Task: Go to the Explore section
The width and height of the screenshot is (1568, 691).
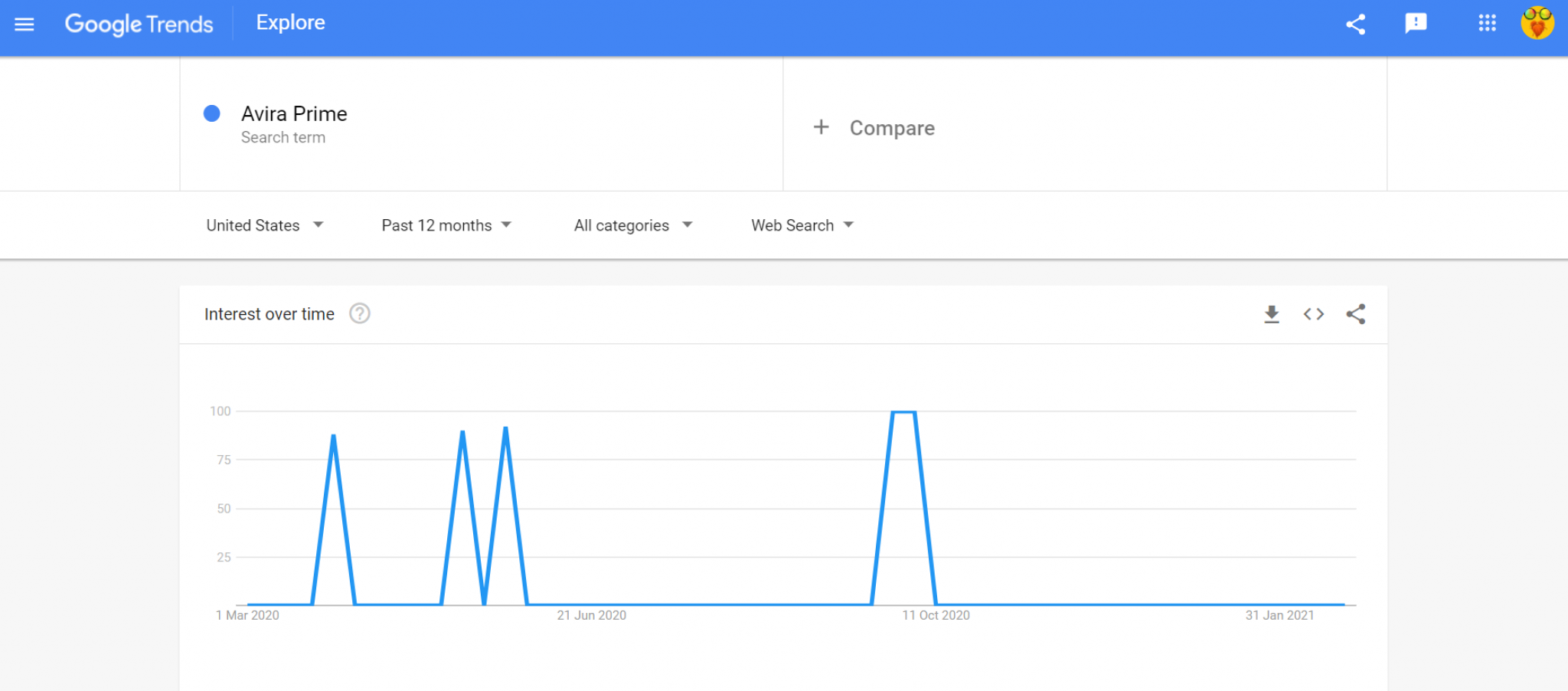Action: 290,23
